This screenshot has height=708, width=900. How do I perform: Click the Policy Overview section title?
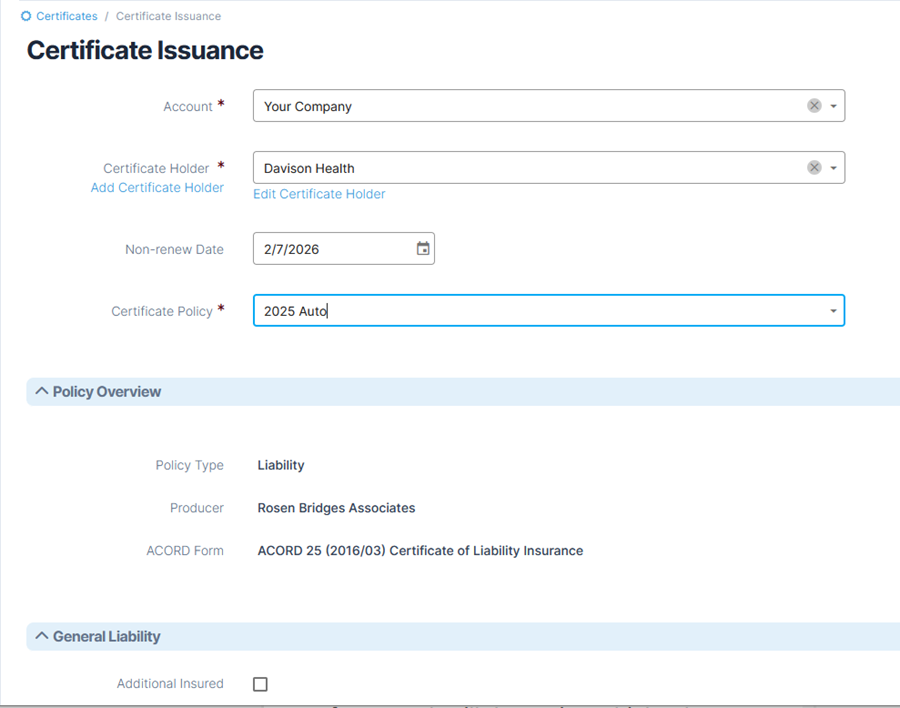point(107,392)
